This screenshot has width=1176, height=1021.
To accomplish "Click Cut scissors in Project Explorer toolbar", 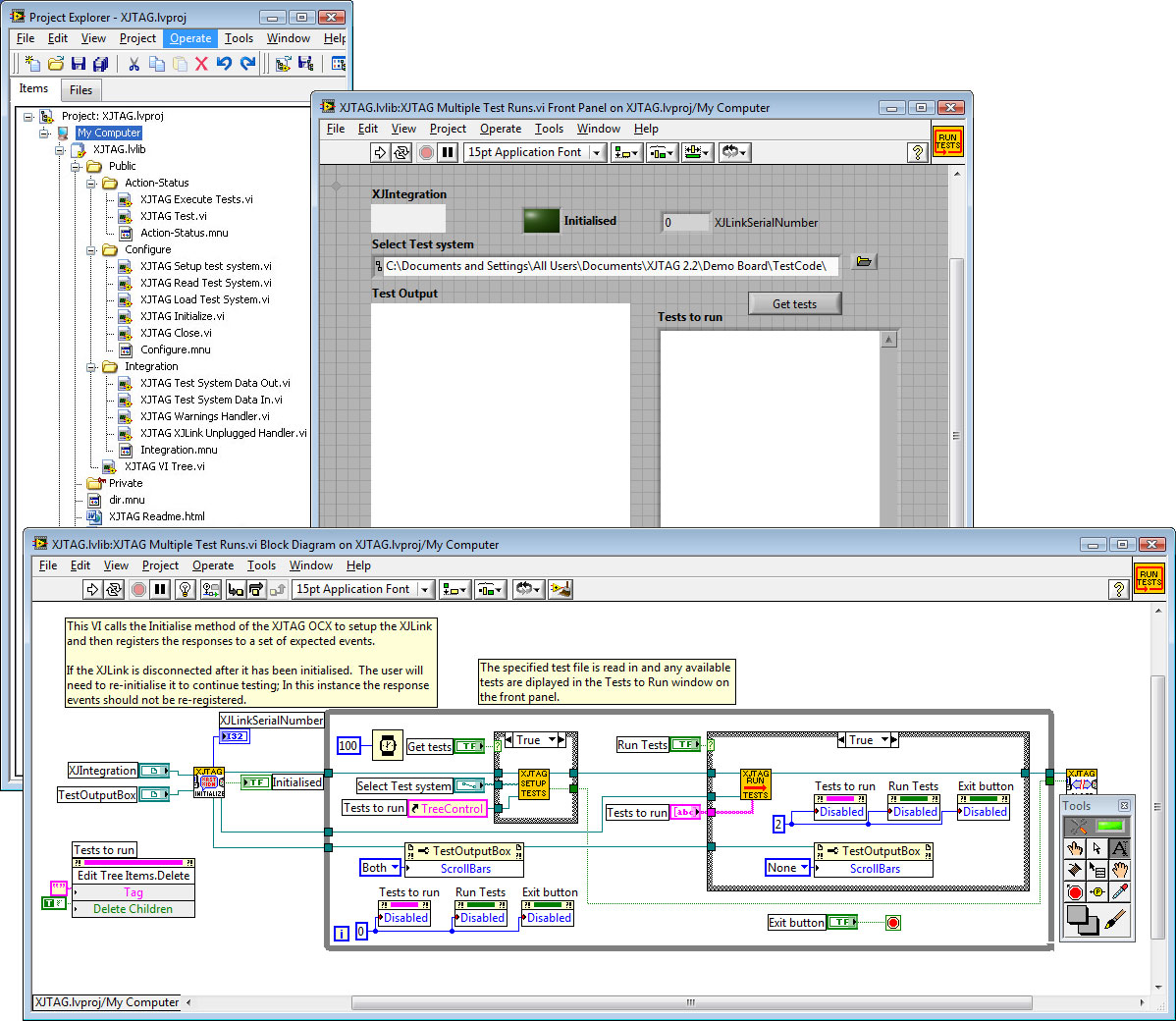I will (x=134, y=64).
